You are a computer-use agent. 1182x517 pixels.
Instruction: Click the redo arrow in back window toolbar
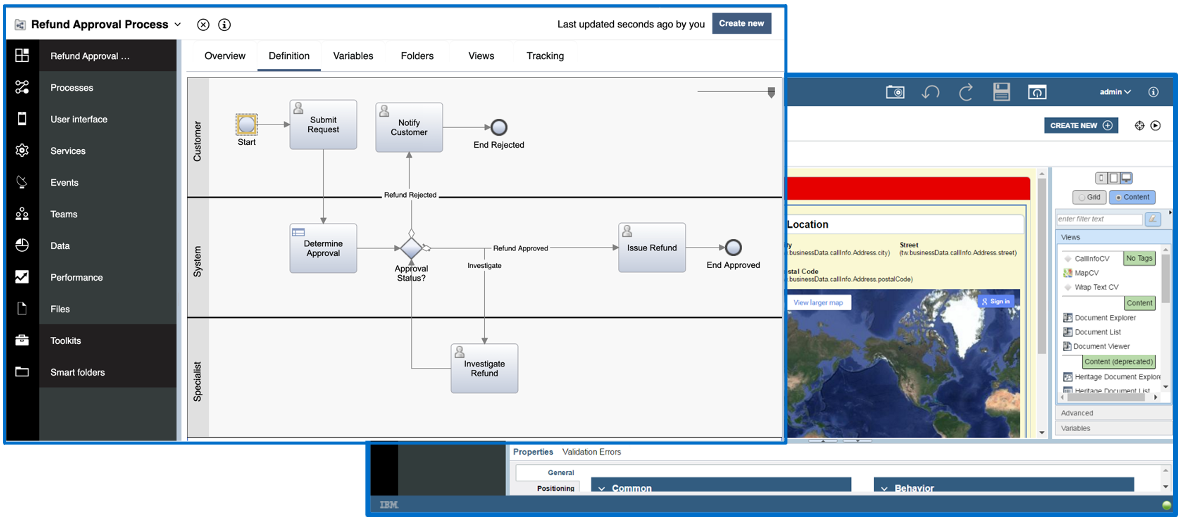[966, 92]
